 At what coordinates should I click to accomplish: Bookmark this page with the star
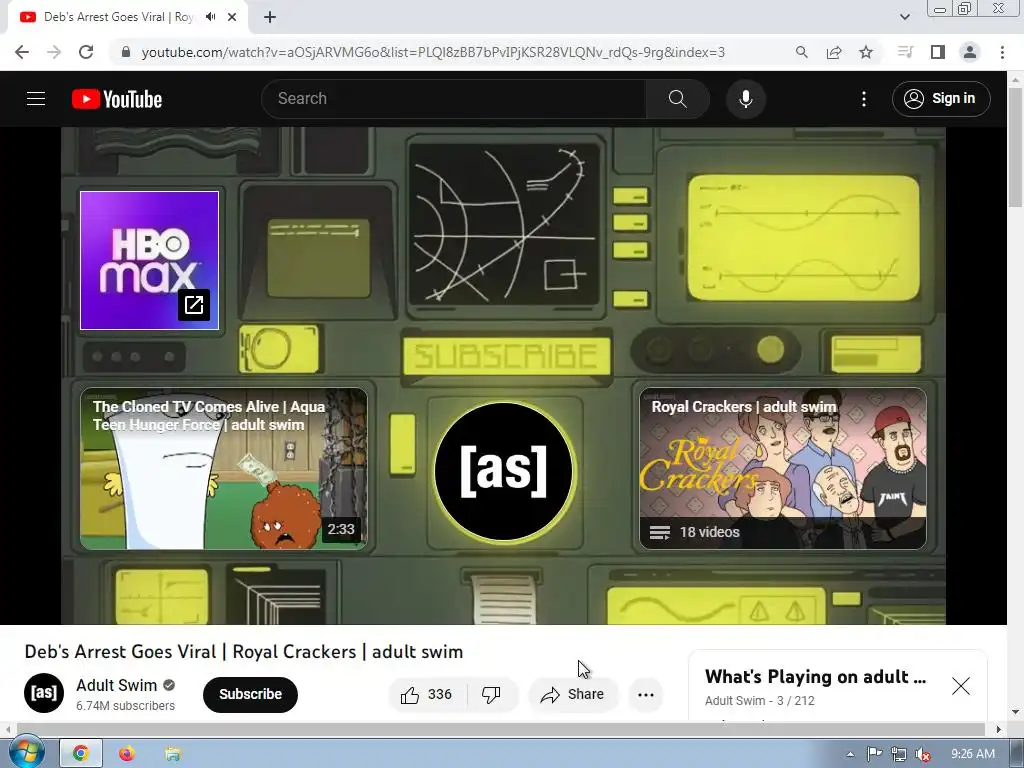(x=865, y=52)
